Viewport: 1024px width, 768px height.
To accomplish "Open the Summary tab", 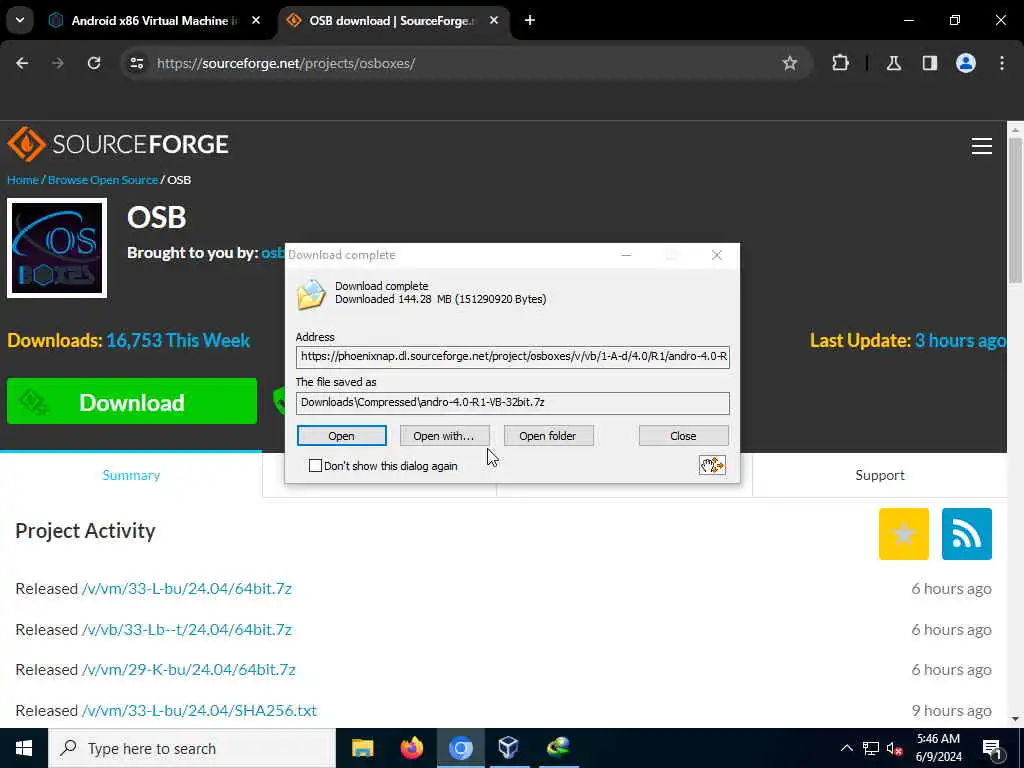I will coord(131,475).
